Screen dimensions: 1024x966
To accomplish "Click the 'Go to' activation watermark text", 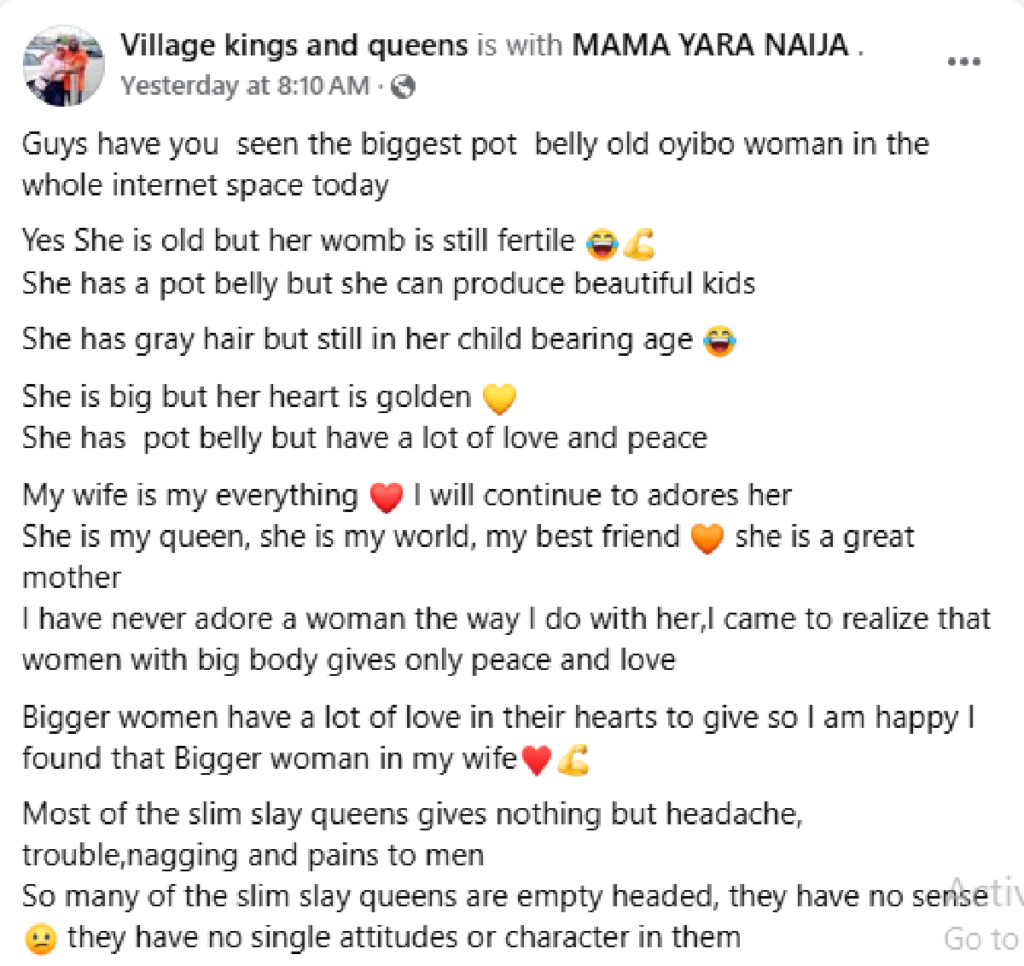I will coord(983,939).
